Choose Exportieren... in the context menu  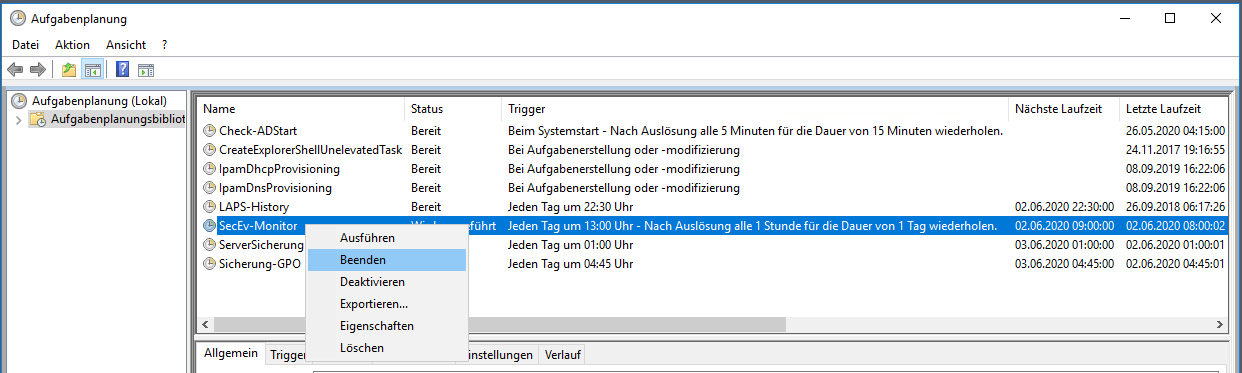(x=387, y=304)
